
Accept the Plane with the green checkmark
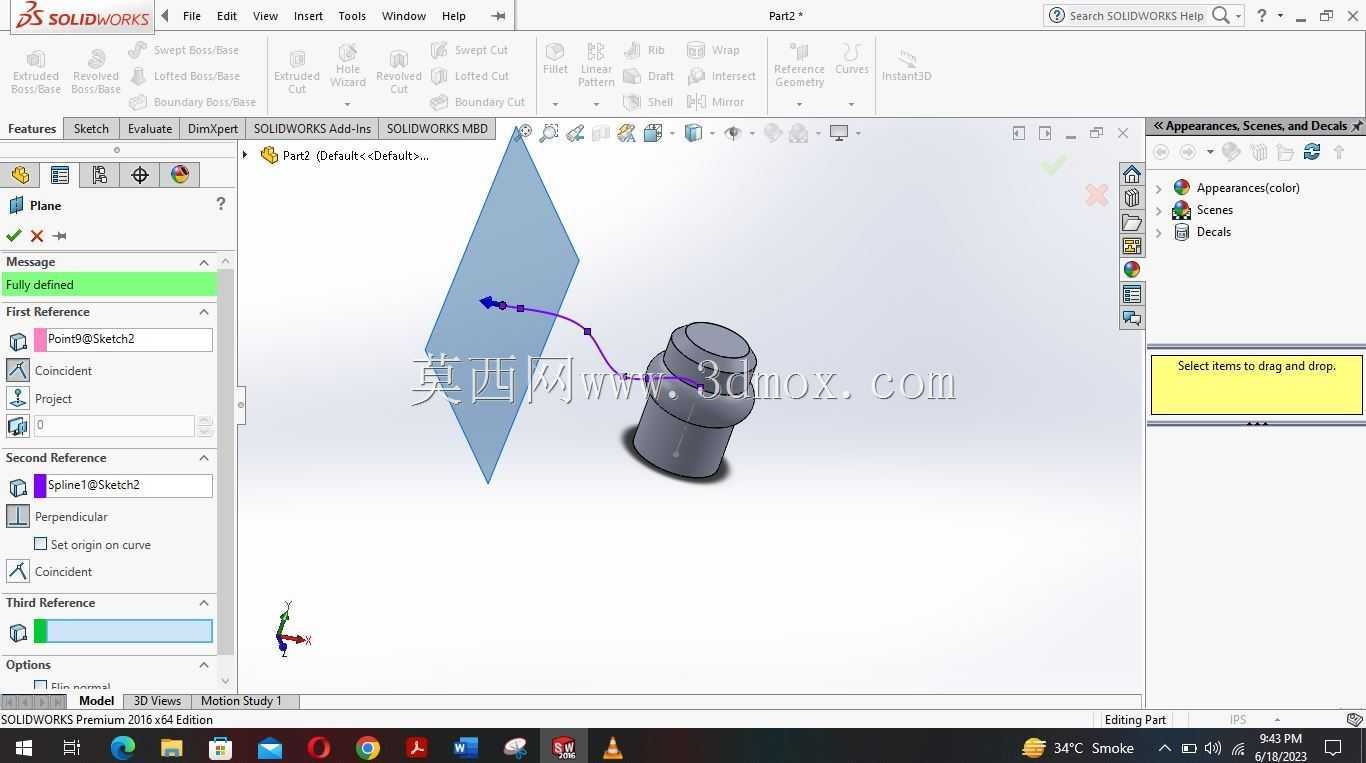pos(14,236)
